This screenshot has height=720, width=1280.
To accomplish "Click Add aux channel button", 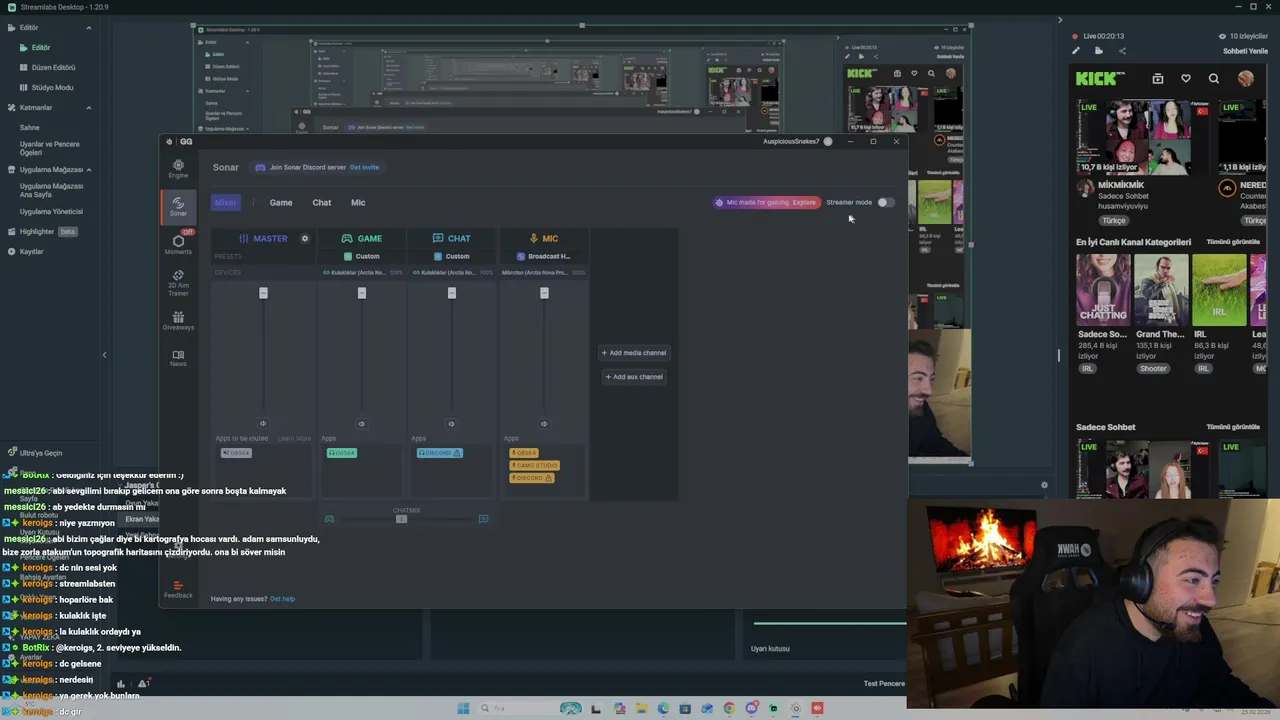I will (634, 377).
